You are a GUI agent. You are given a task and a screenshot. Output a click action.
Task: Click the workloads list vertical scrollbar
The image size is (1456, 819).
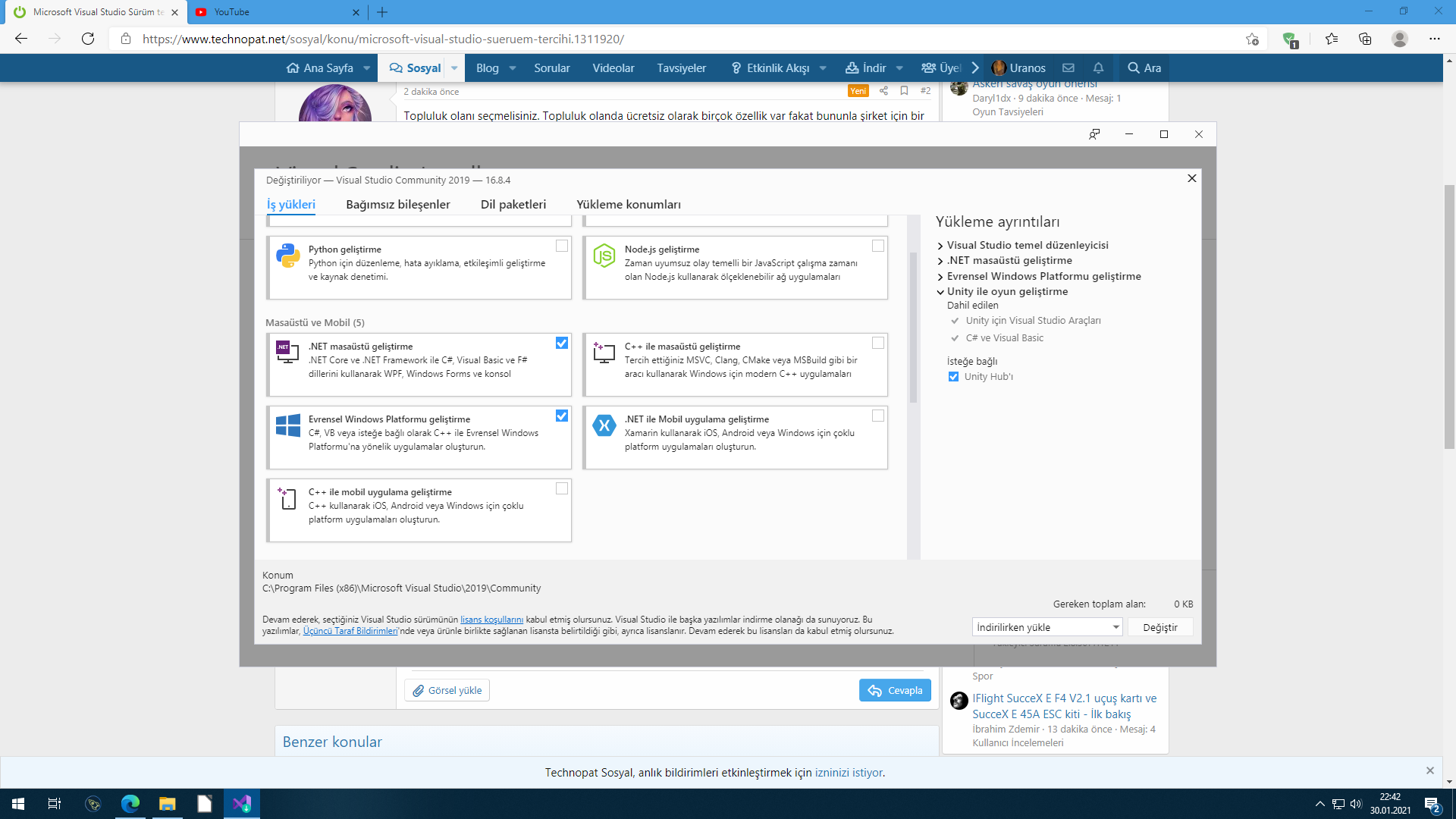[913, 326]
